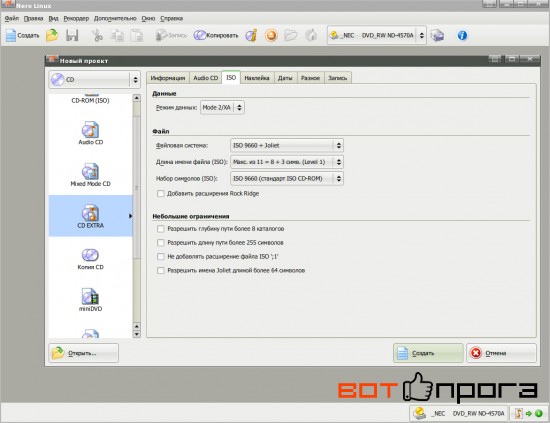This screenshot has height=423, width=550.
Task: Click the green arrow icon in the status bar
Action: click(529, 414)
